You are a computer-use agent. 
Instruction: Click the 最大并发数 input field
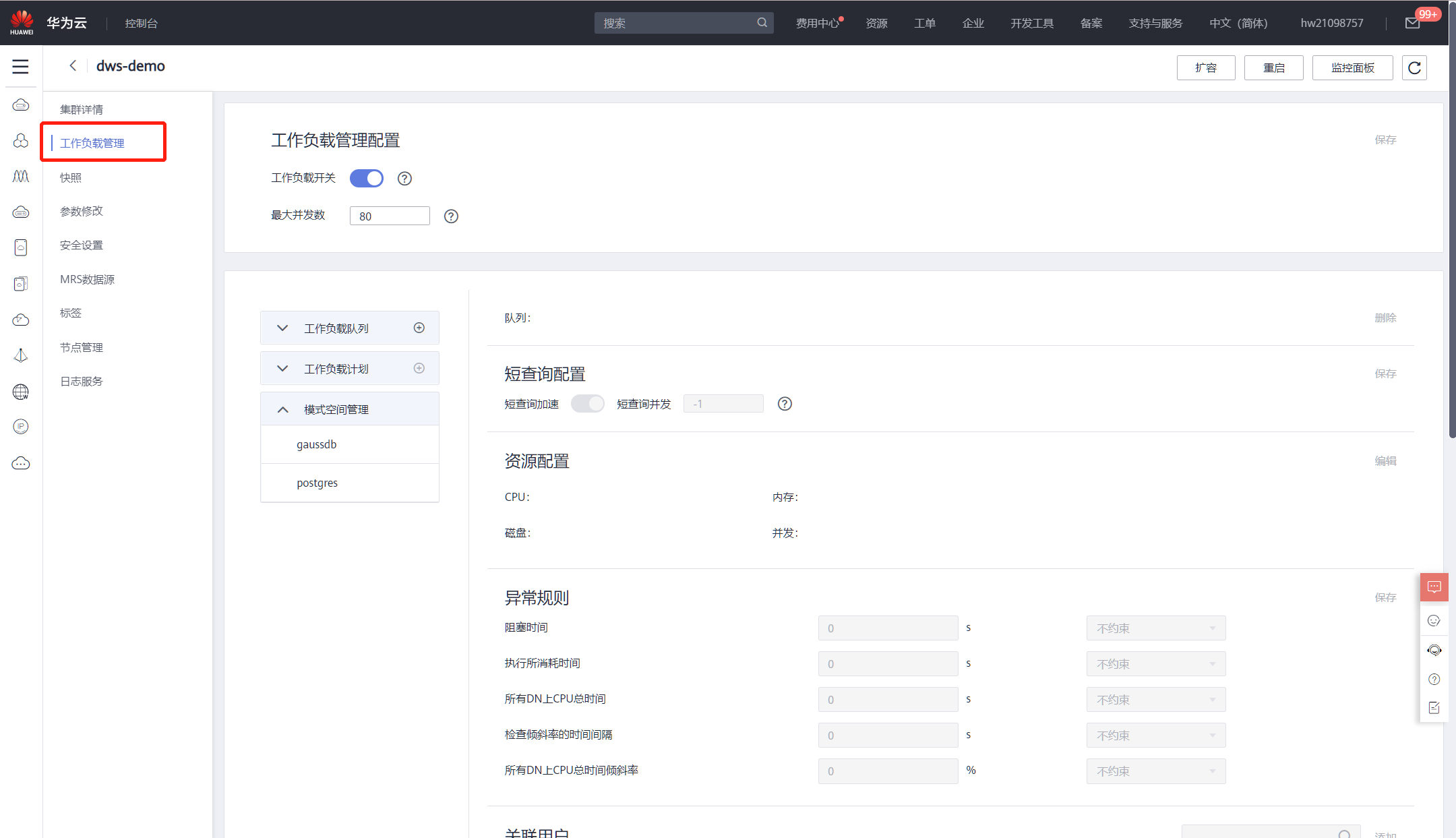coord(389,216)
